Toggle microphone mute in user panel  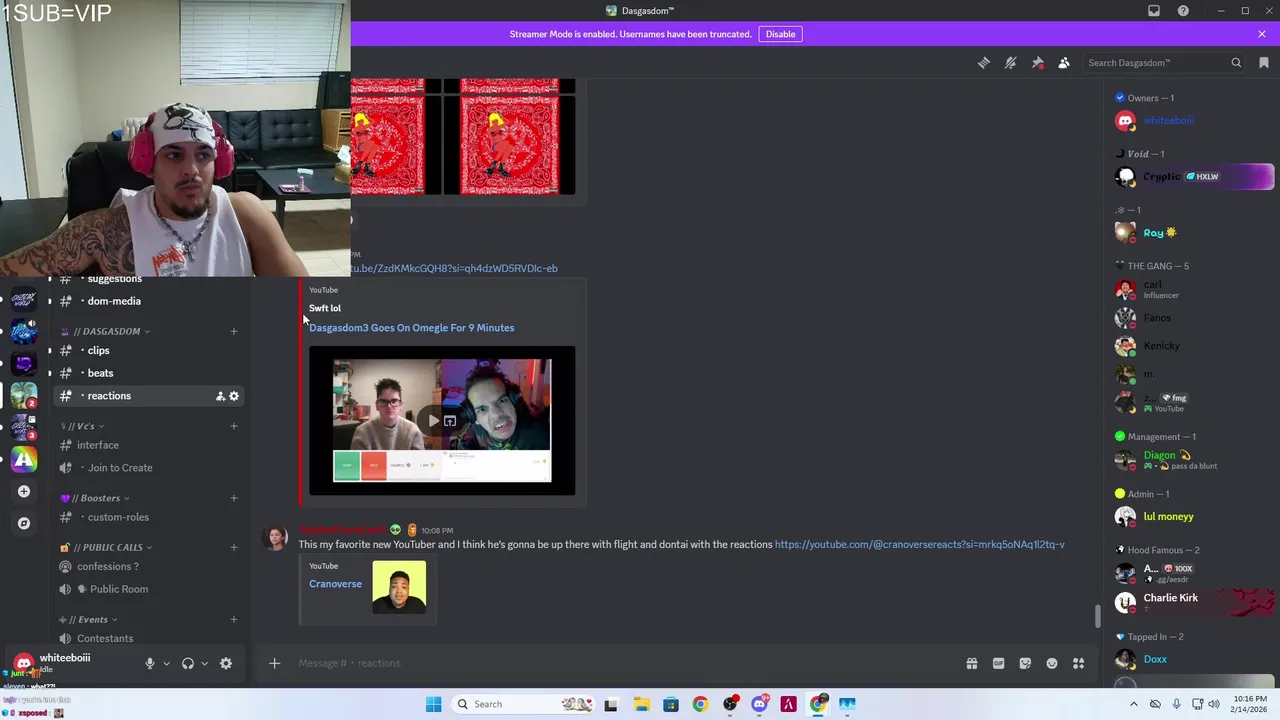pos(150,663)
